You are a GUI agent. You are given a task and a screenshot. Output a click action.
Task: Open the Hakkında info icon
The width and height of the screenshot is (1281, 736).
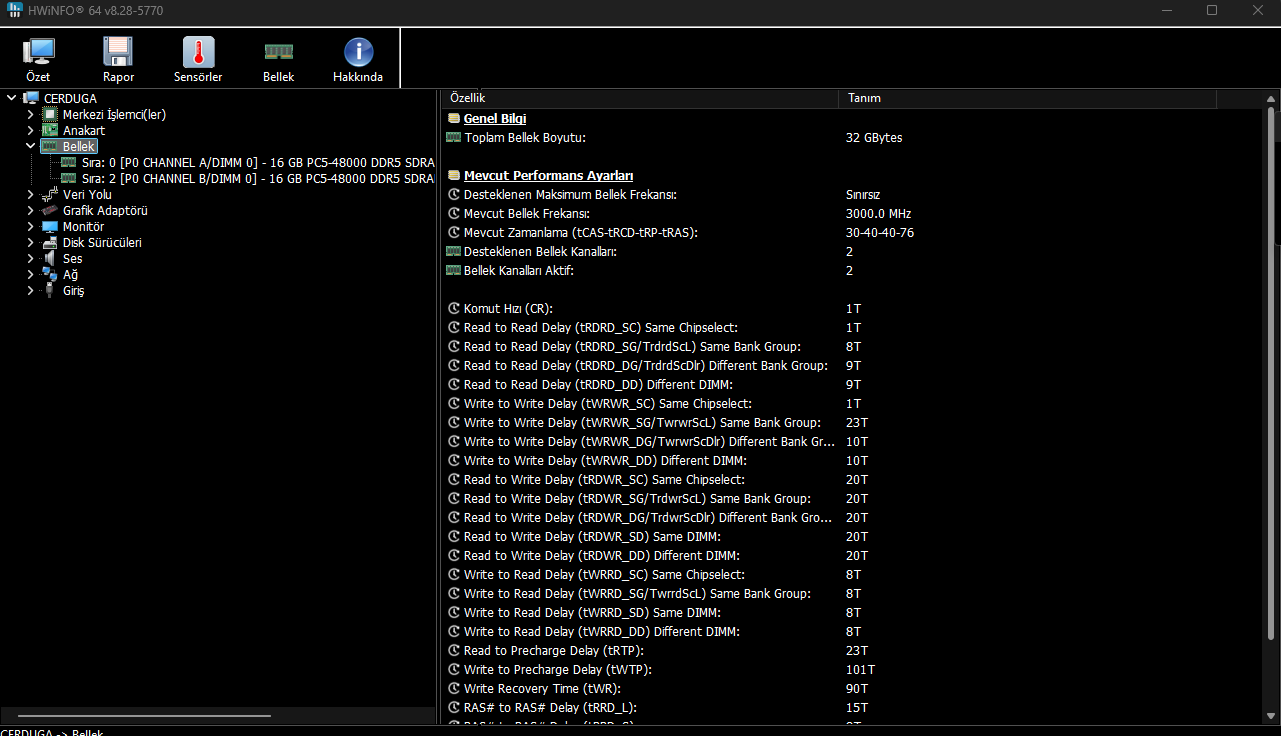click(358, 60)
